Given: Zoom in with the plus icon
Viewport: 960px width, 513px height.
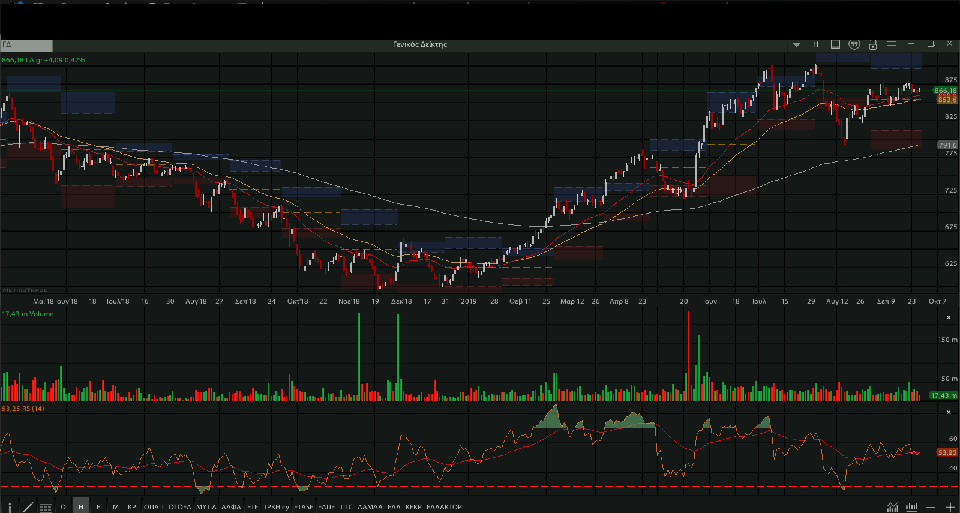Looking at the screenshot, I should point(950,507).
